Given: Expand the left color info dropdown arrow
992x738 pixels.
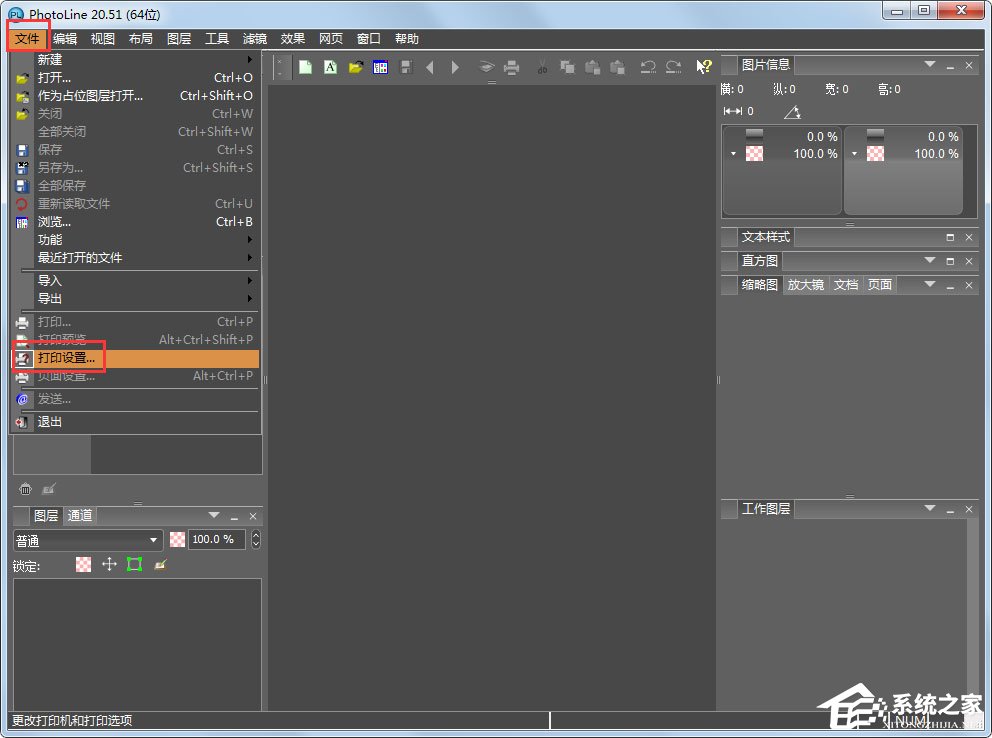Looking at the screenshot, I should point(733,154).
